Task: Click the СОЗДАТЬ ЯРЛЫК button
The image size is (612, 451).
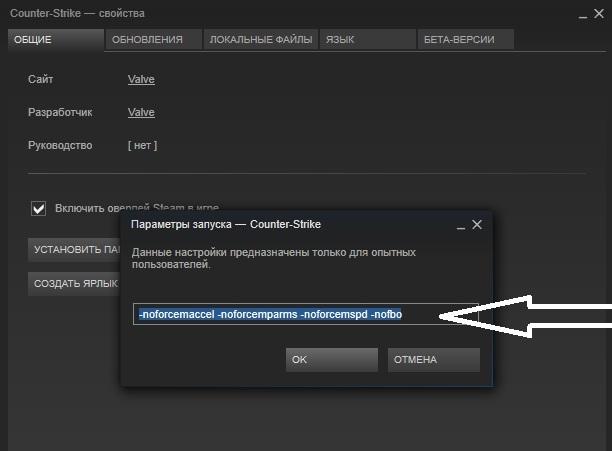Action: [x=74, y=284]
